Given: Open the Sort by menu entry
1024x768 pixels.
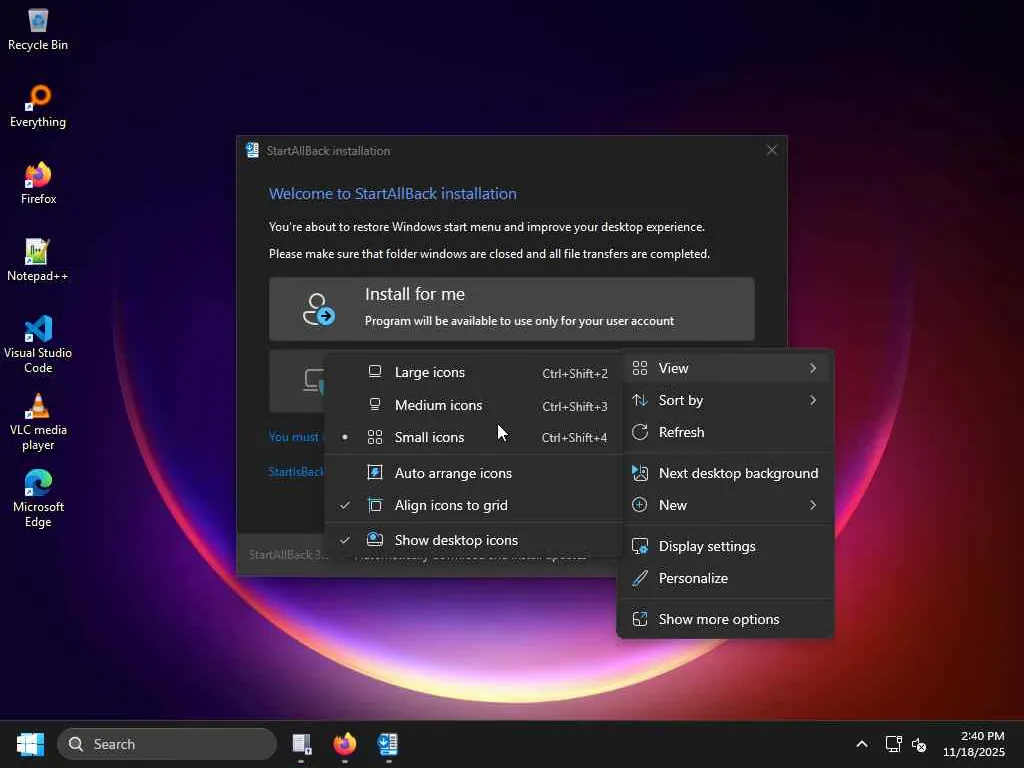Looking at the screenshot, I should pos(725,400).
